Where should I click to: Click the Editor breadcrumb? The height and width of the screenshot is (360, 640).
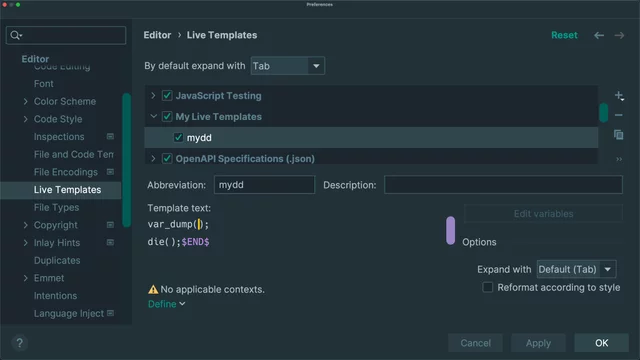point(157,35)
